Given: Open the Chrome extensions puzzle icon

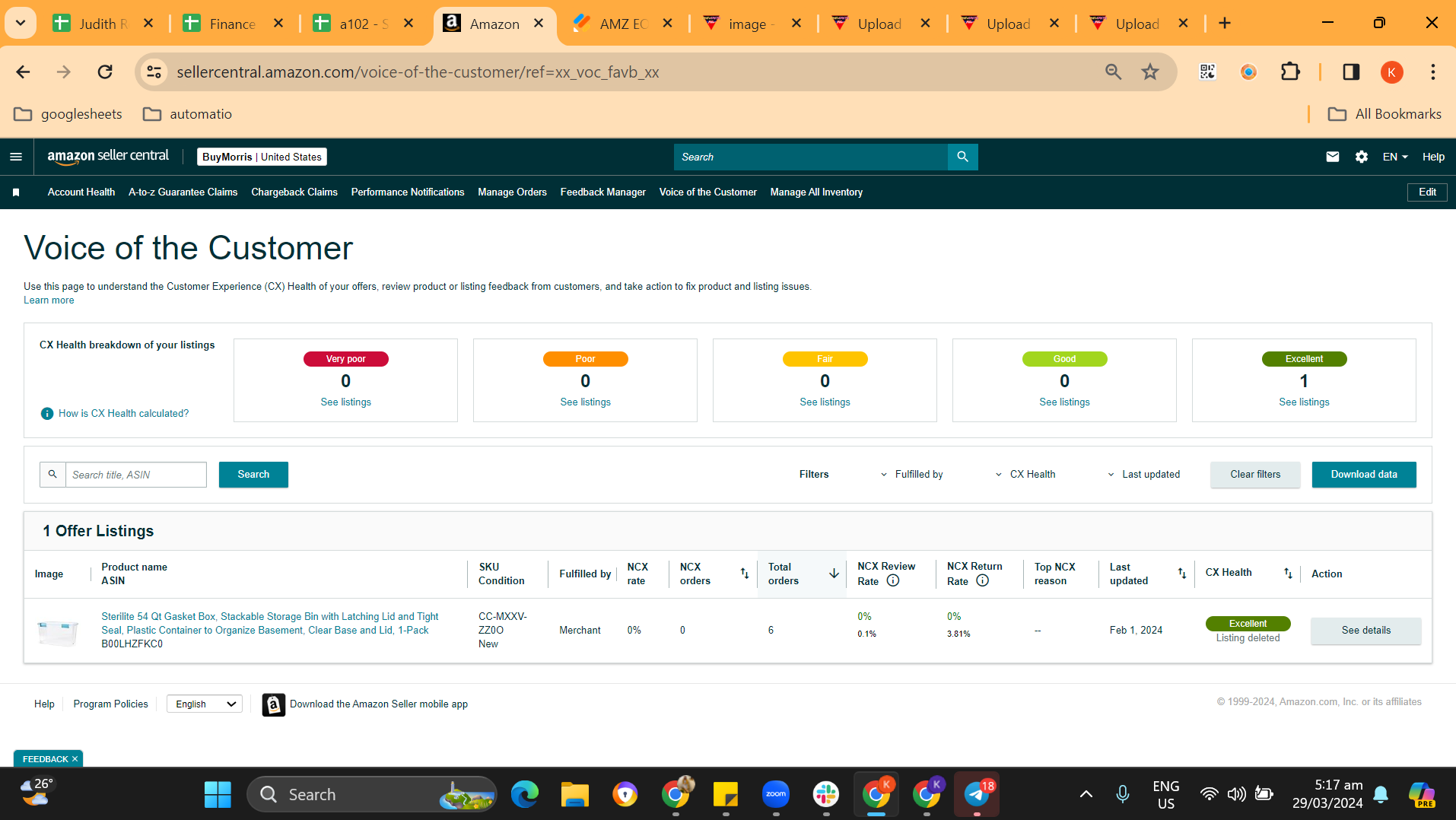Looking at the screenshot, I should click(x=1291, y=72).
